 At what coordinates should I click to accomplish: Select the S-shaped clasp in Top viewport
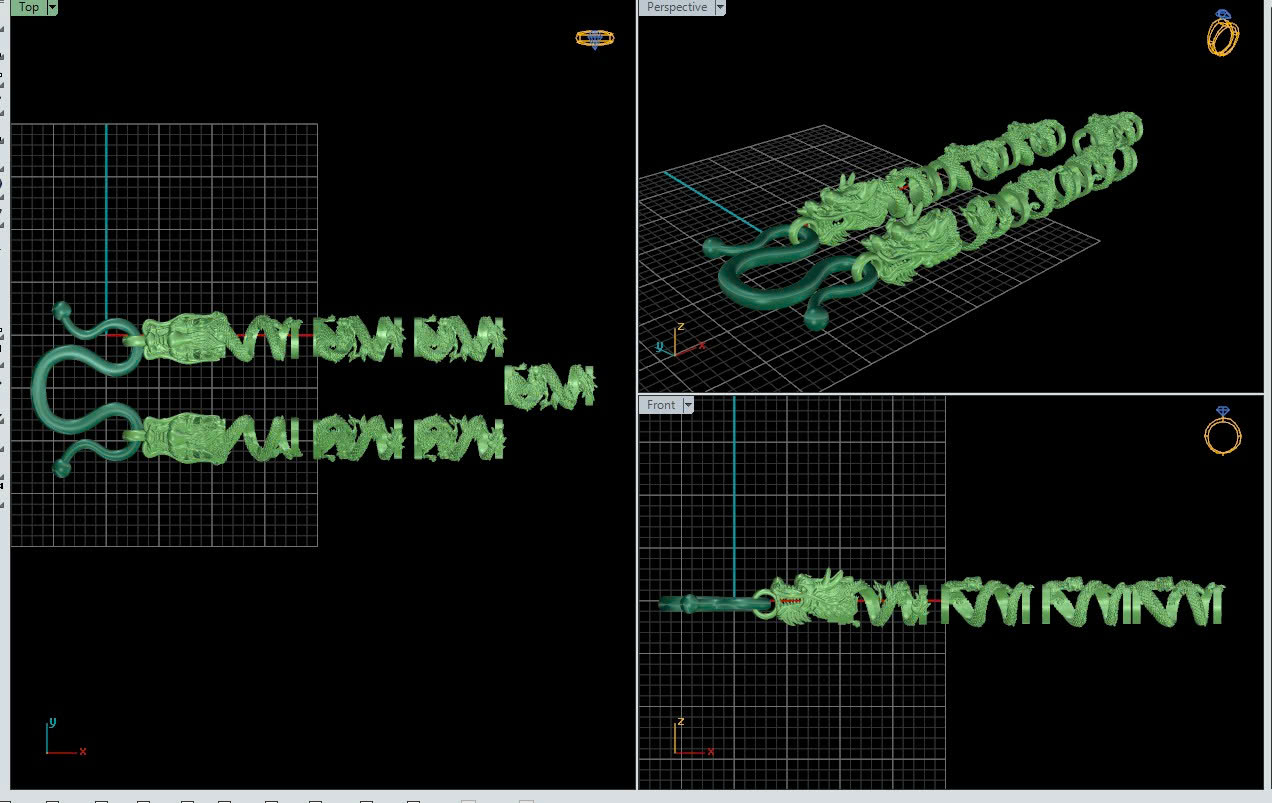[85, 388]
